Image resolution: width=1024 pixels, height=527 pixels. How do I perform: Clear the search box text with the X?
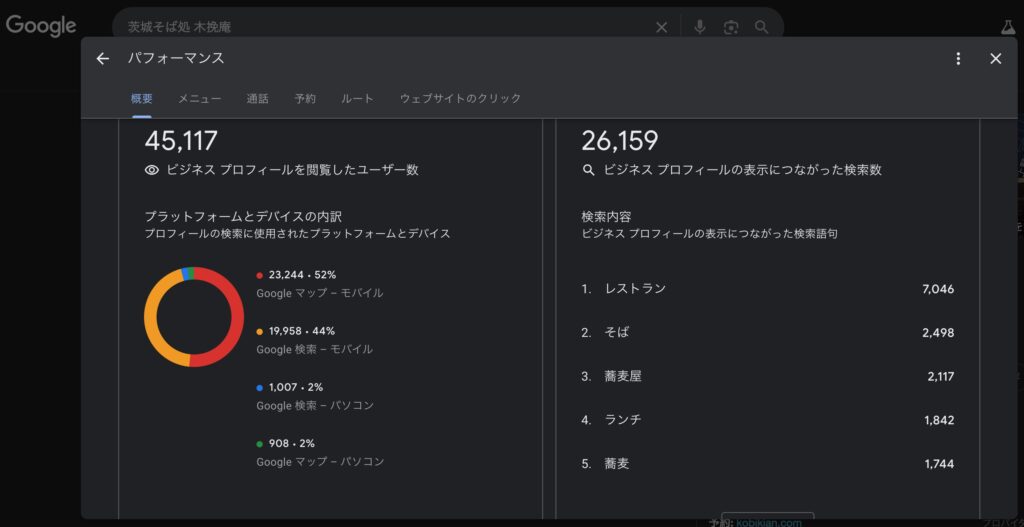pos(662,27)
